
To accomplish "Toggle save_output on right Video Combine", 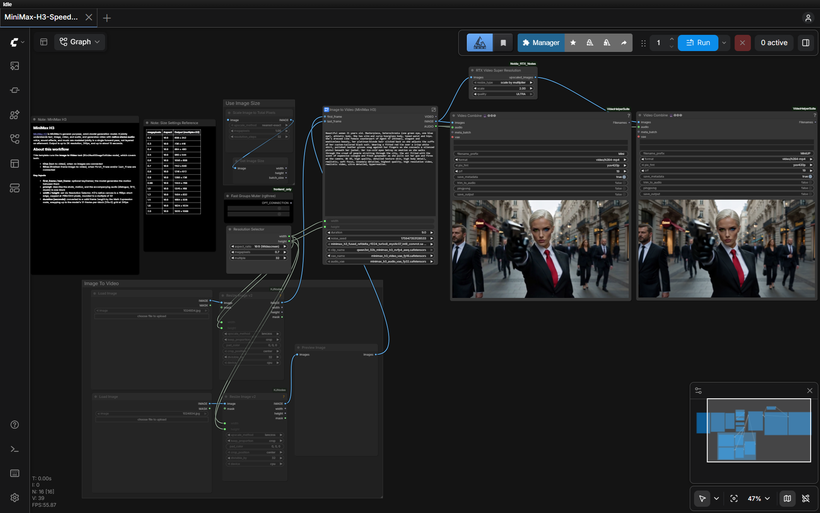I will tap(726, 193).
